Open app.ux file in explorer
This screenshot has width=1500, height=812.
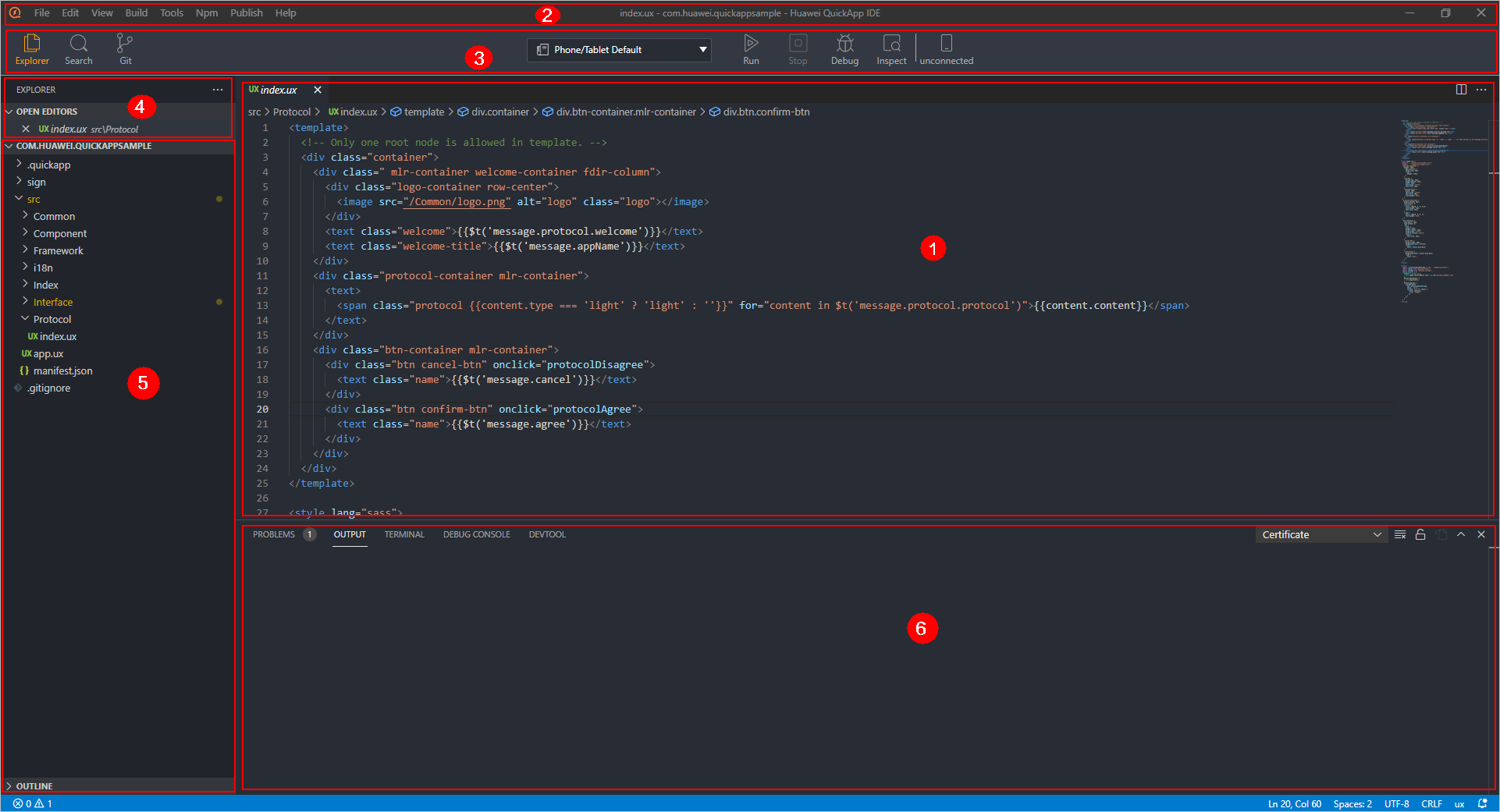point(48,353)
